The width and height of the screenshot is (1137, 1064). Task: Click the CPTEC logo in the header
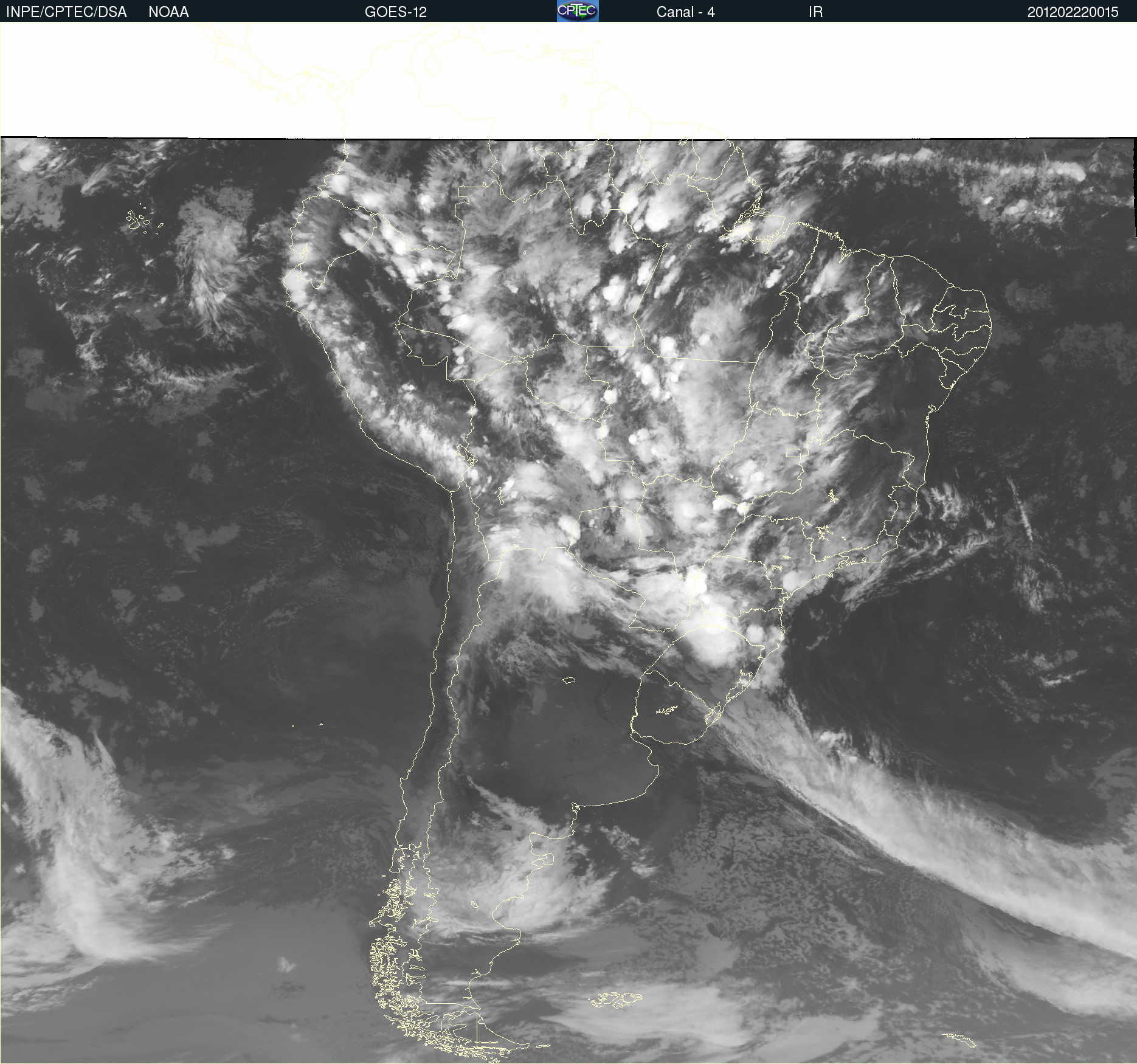[578, 11]
